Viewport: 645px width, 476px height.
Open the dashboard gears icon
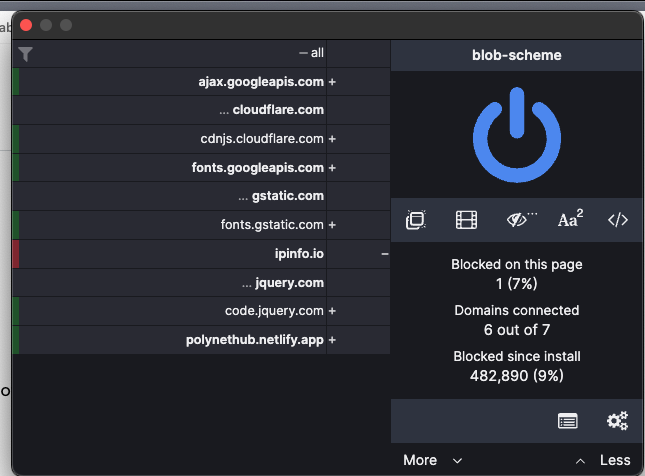tap(617, 421)
